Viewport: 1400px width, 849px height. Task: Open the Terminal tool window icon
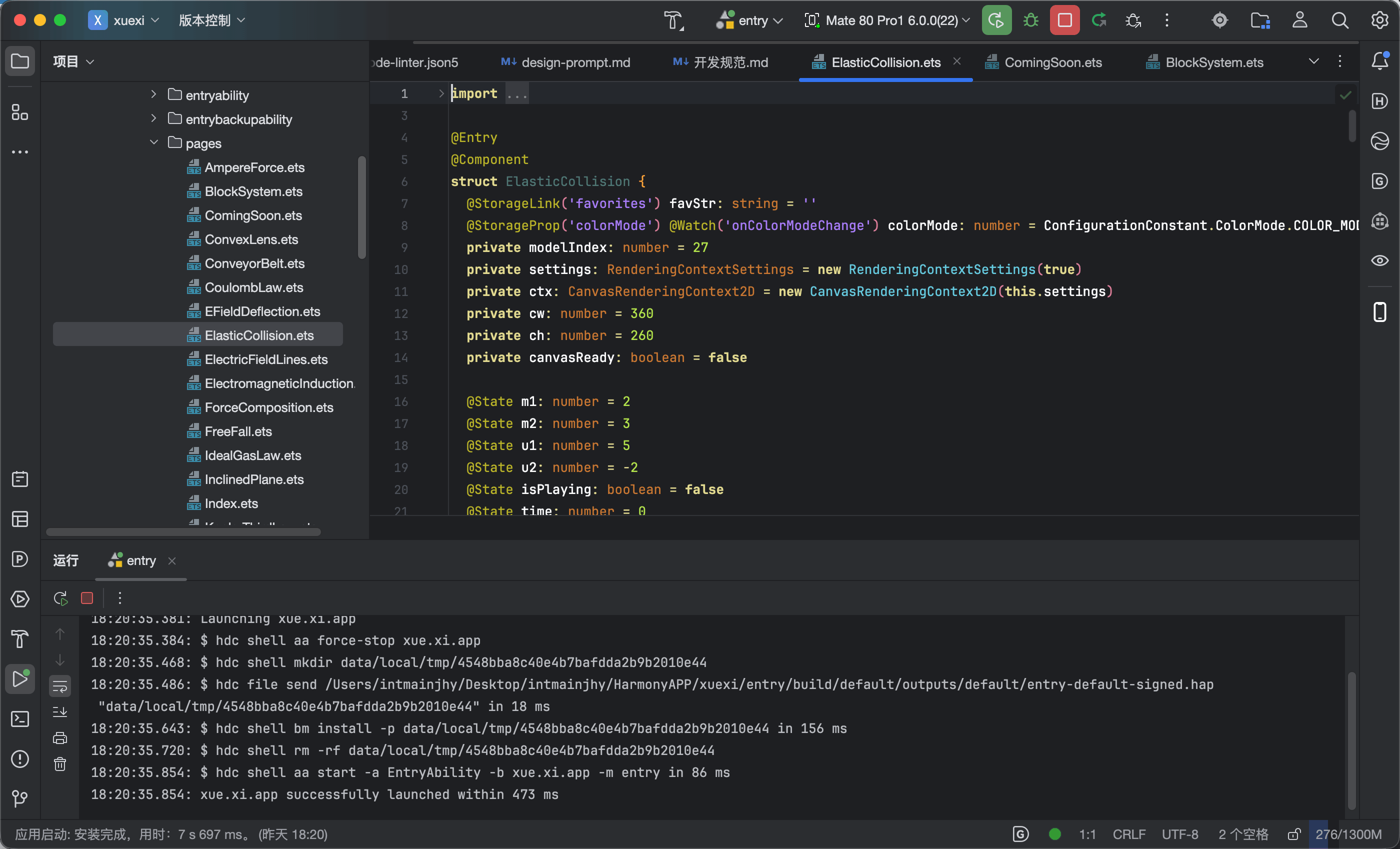click(x=20, y=719)
